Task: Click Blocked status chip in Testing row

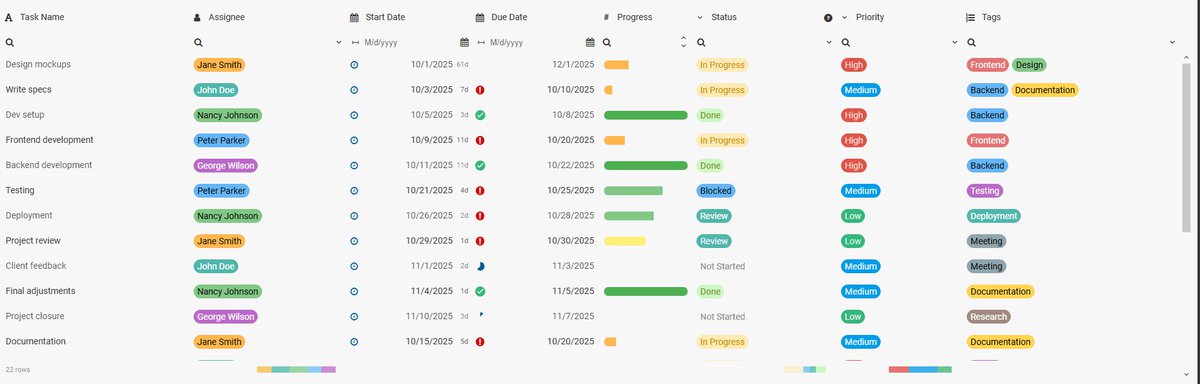Action: [716, 190]
